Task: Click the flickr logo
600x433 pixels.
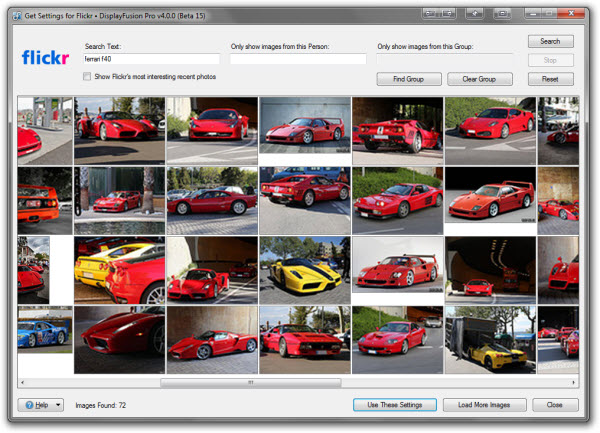Action: point(46,58)
